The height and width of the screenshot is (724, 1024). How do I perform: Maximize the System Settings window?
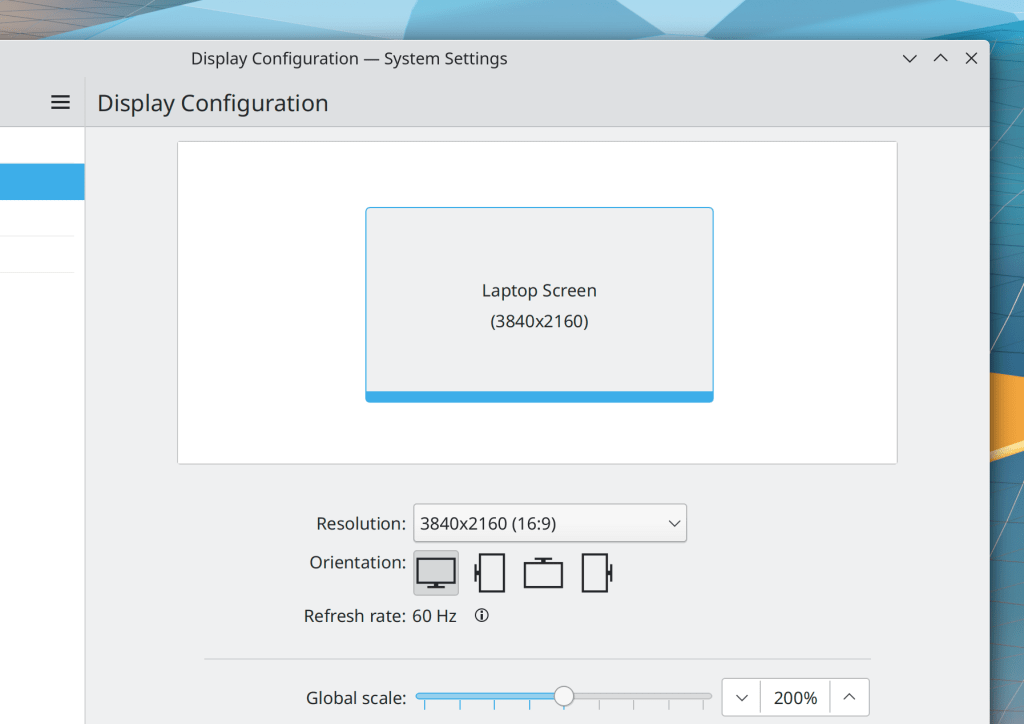coord(940,59)
